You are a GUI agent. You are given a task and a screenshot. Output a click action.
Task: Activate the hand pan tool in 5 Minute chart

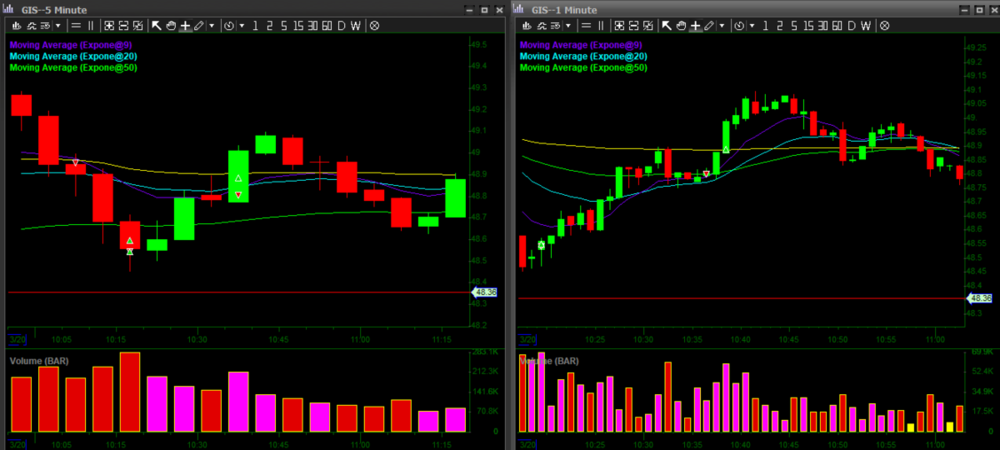click(171, 25)
